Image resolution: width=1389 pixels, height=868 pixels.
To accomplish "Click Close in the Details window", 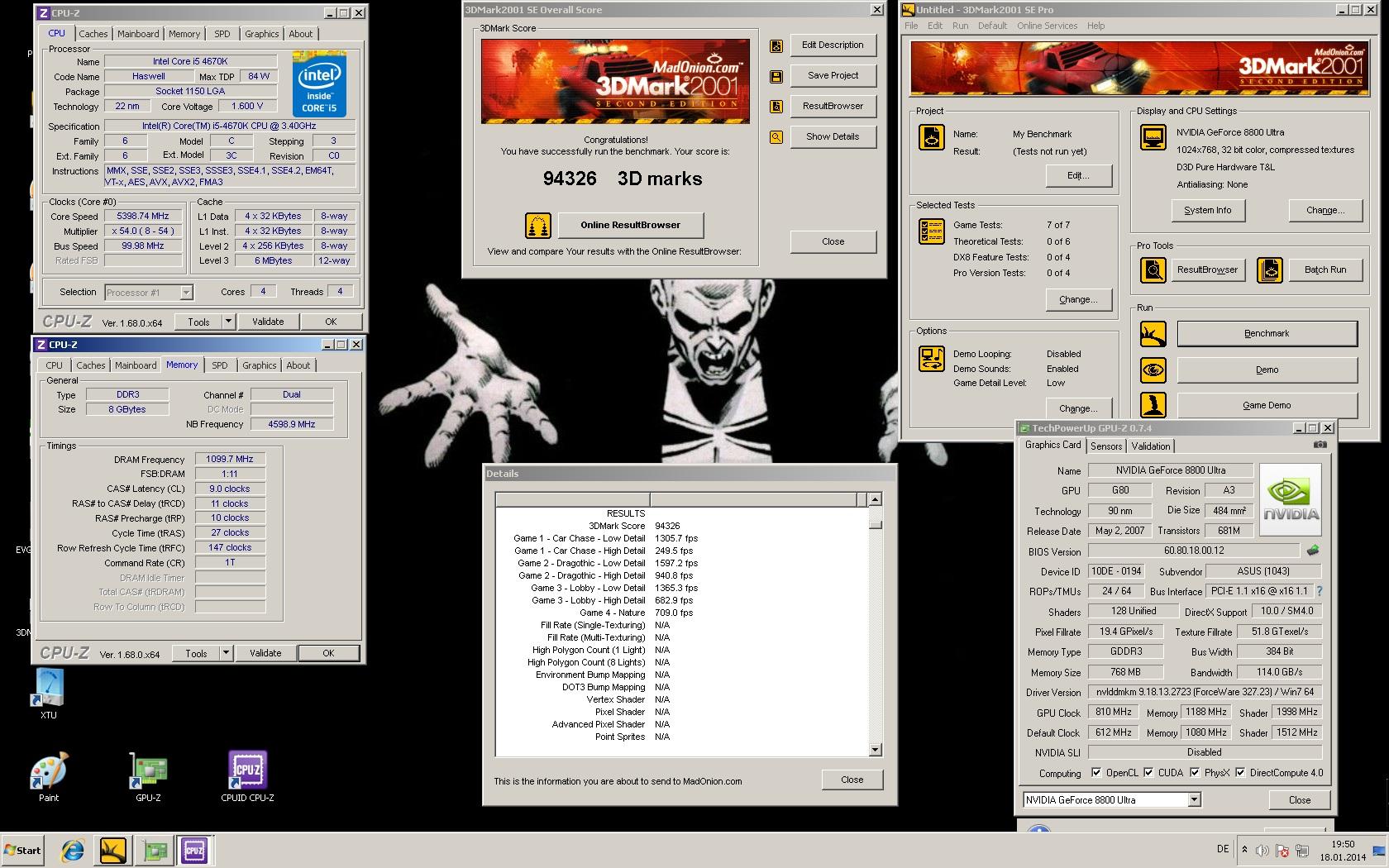I will 852,780.
